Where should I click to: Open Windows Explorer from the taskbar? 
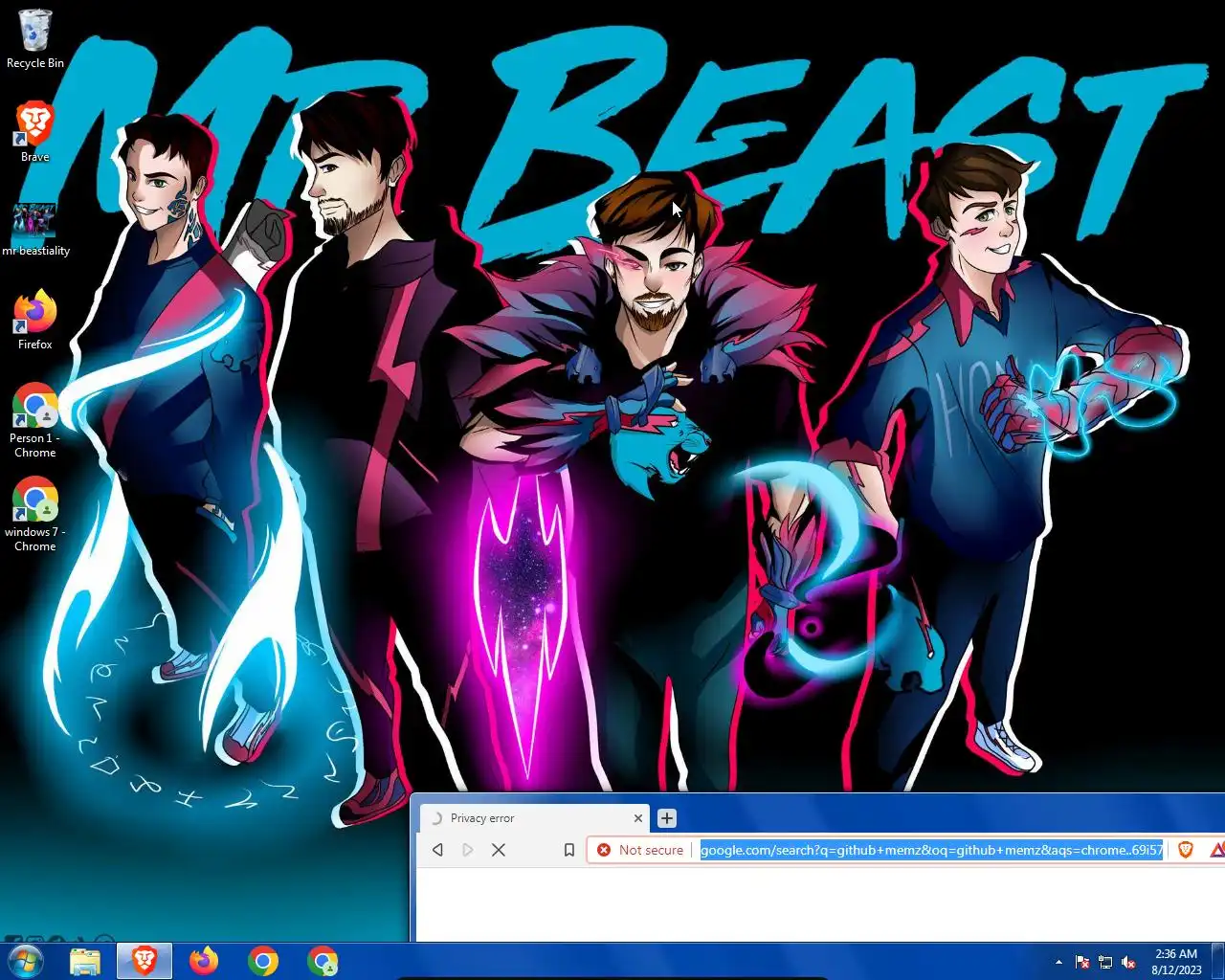click(85, 961)
